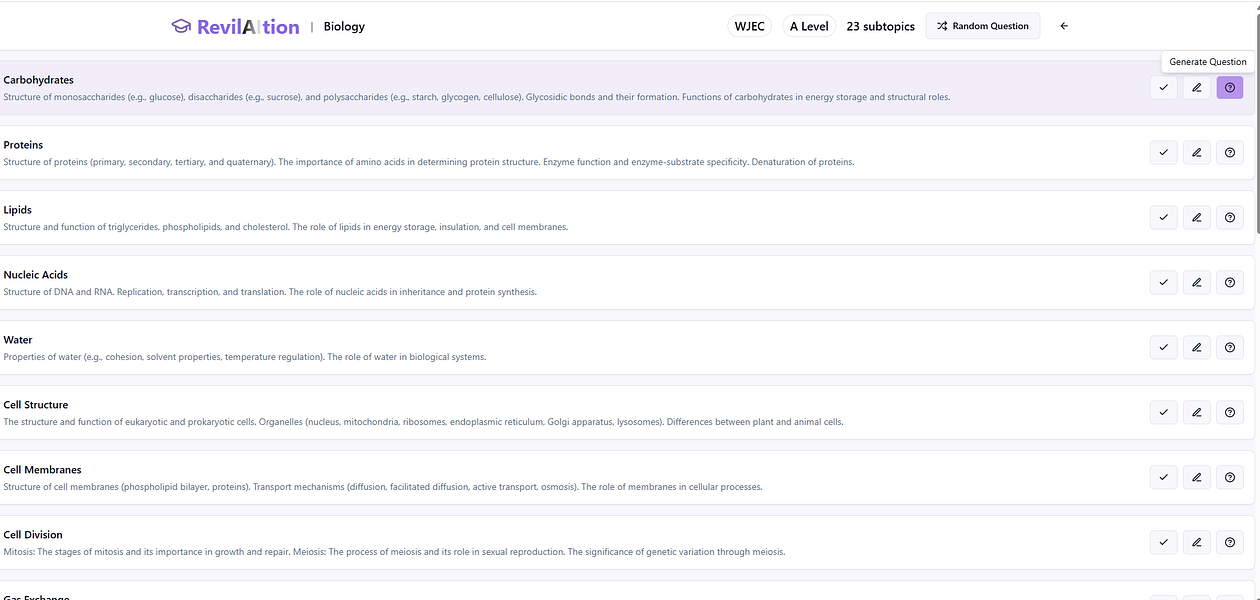The height and width of the screenshot is (600, 1260).
Task: Mark Proteins as complete with checkmark icon
Action: coord(1163,153)
